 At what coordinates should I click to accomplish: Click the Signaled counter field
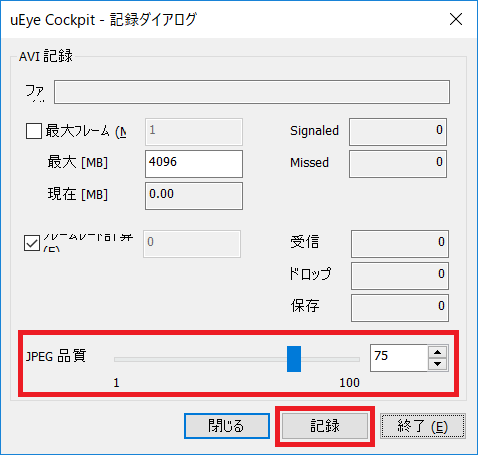398,132
